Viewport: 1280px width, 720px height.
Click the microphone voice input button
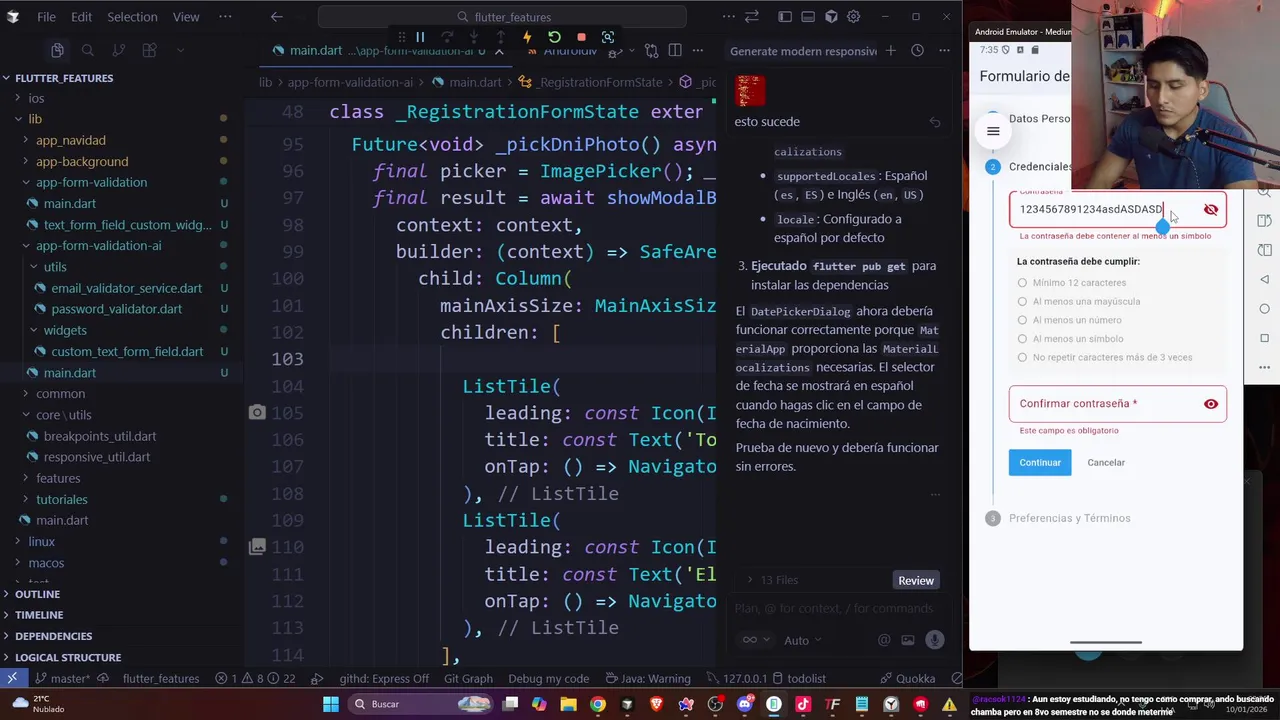click(935, 640)
